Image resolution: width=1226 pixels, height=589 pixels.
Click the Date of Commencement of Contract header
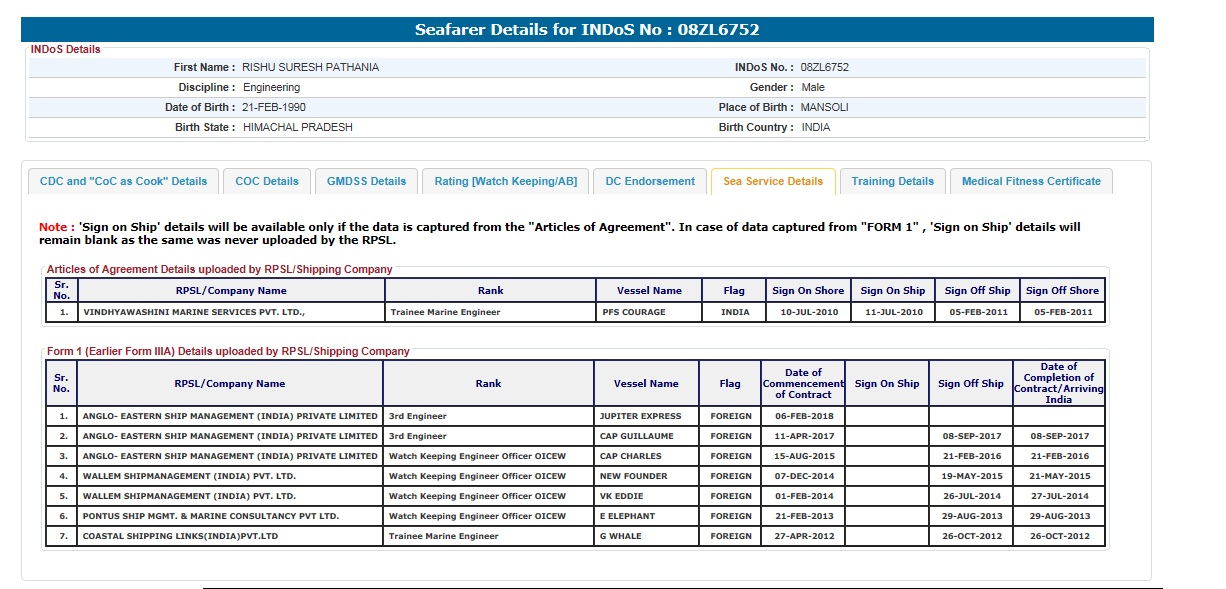[803, 384]
